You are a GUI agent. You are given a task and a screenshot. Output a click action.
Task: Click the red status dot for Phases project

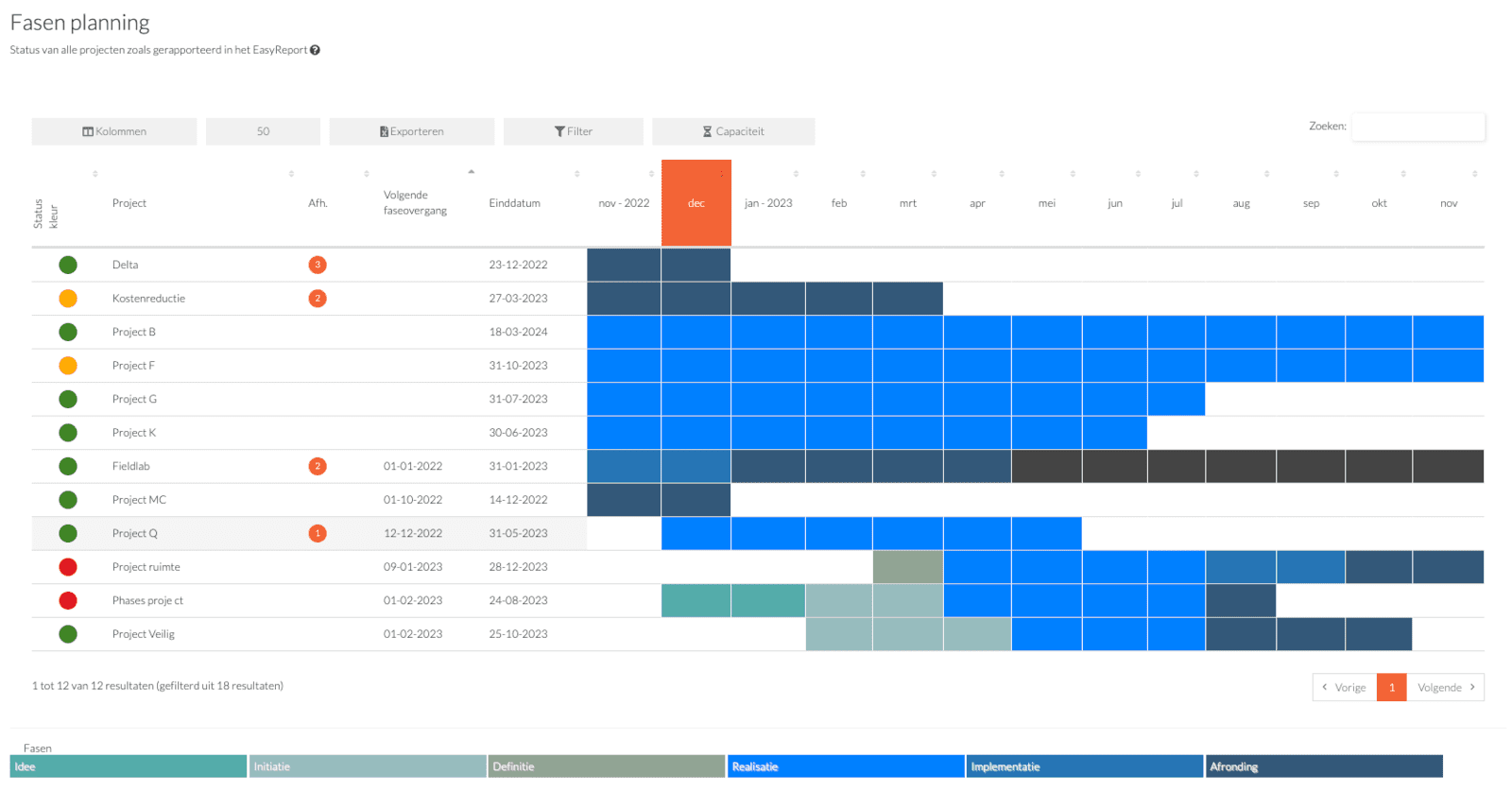pyautogui.click(x=68, y=600)
